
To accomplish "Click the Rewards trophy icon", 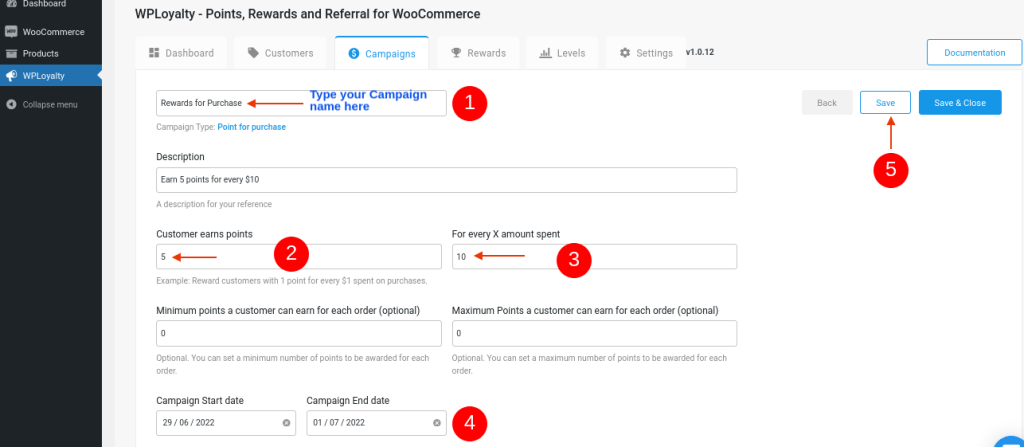I will click(456, 53).
